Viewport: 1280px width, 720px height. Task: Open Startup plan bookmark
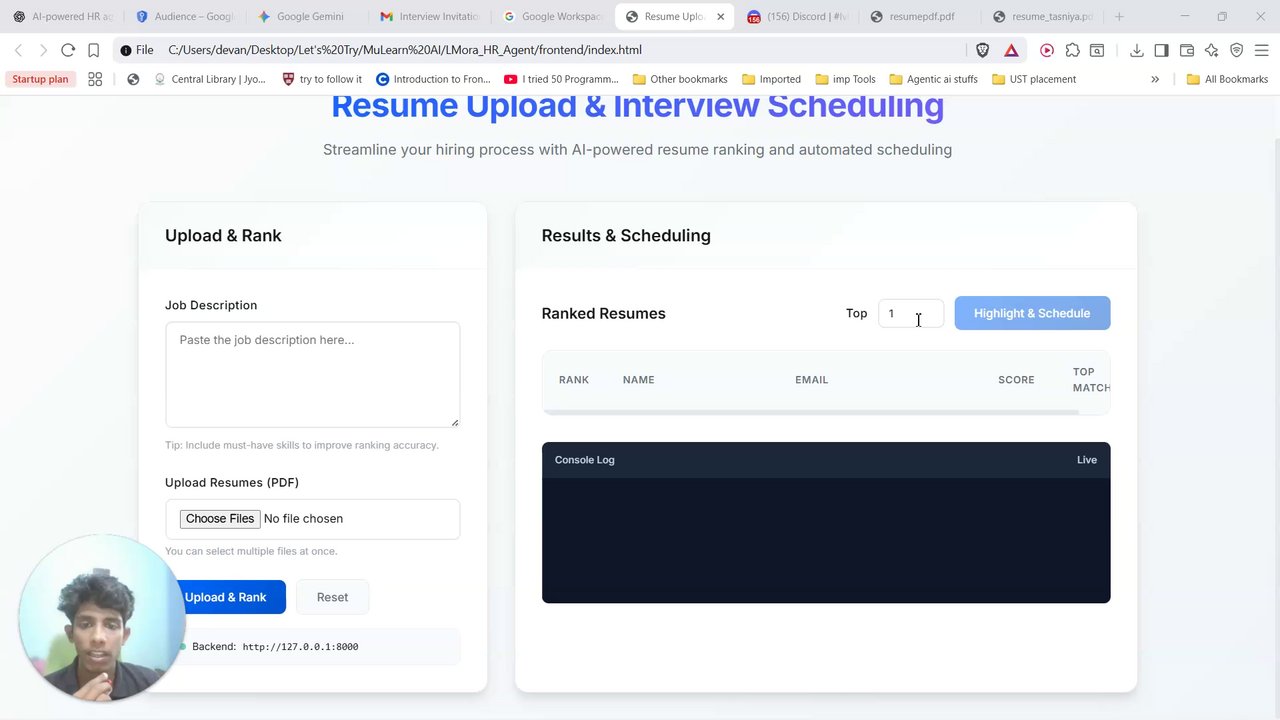40,79
